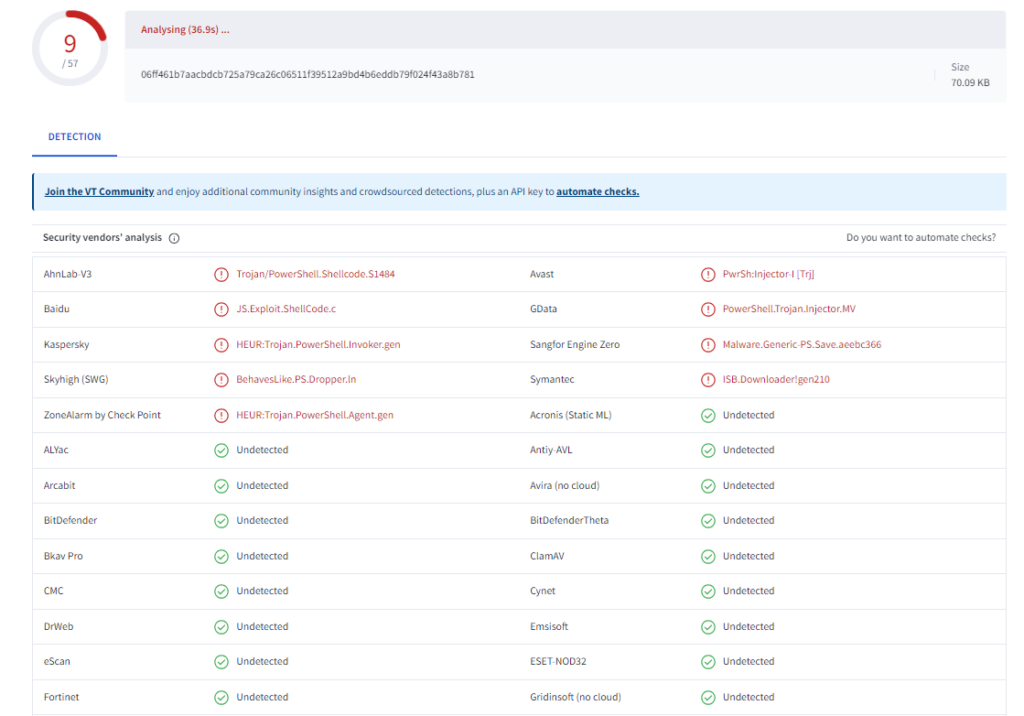Click the warning icon next to Kaspersky detection
The image size is (1024, 716).
point(221,345)
